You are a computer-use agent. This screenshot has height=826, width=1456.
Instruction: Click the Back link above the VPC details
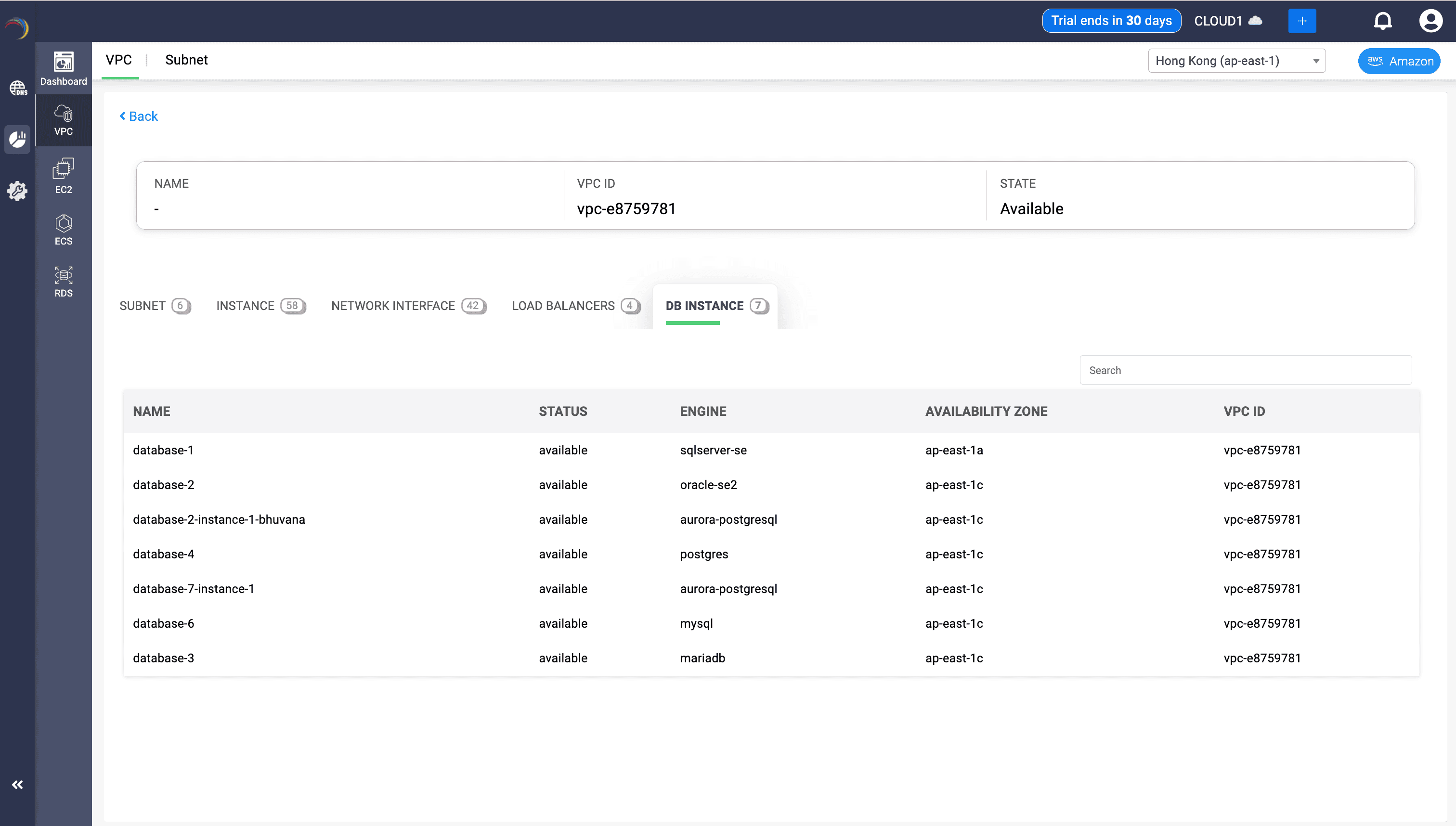pos(139,116)
